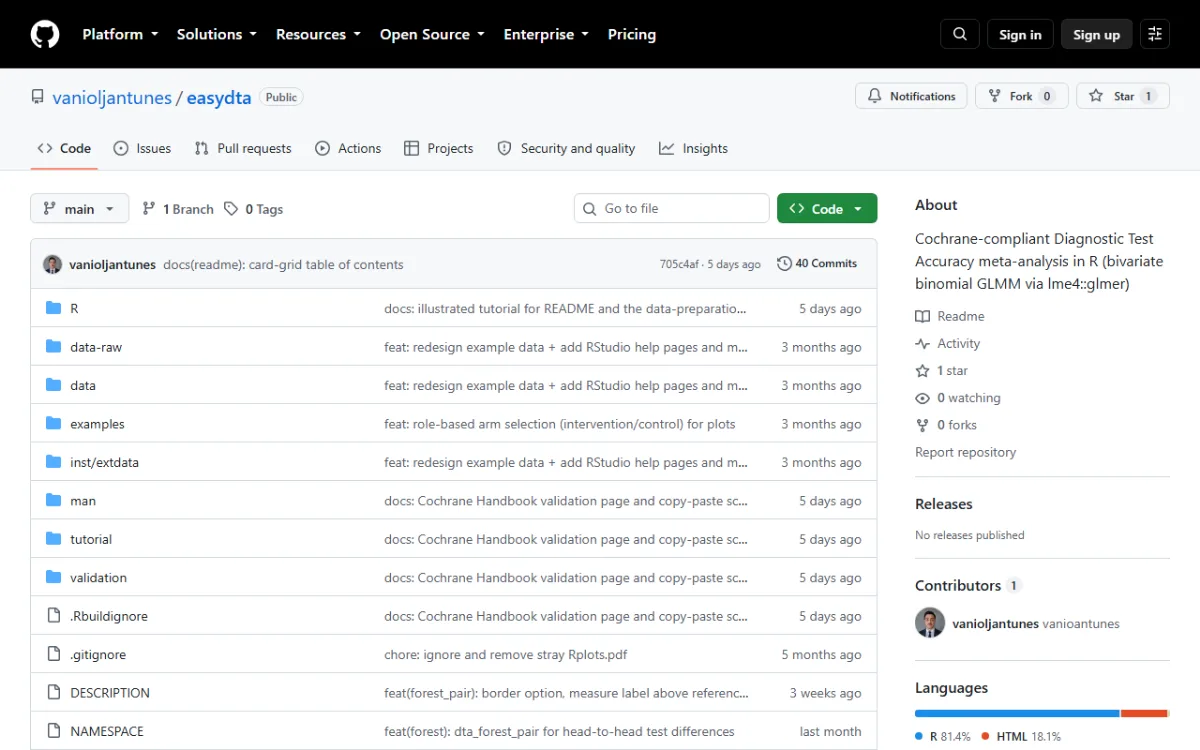This screenshot has width=1200, height=750.
Task: Click the Activity pulse icon in About
Action: click(922, 343)
